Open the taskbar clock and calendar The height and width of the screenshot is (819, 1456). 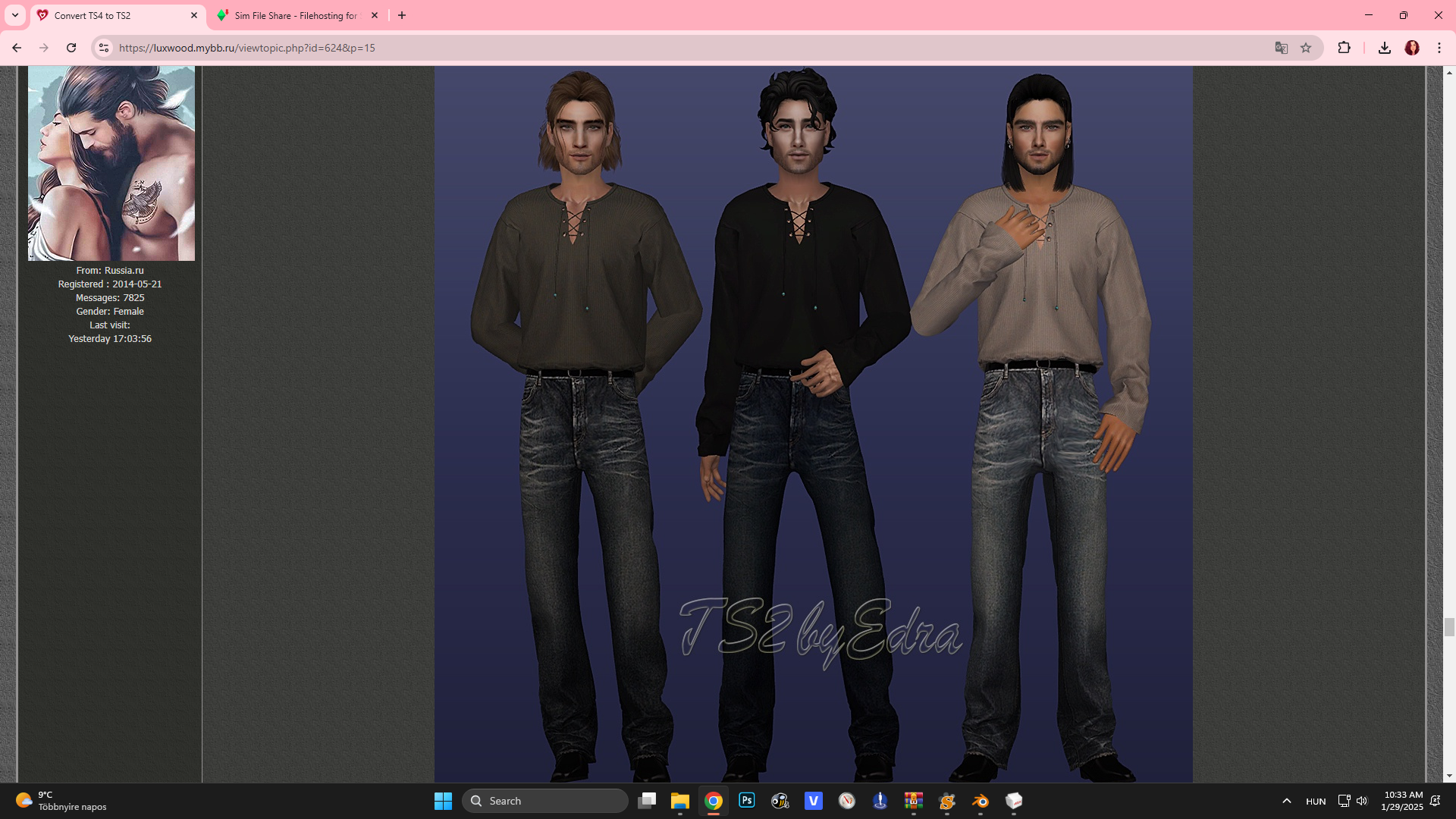tap(1402, 801)
